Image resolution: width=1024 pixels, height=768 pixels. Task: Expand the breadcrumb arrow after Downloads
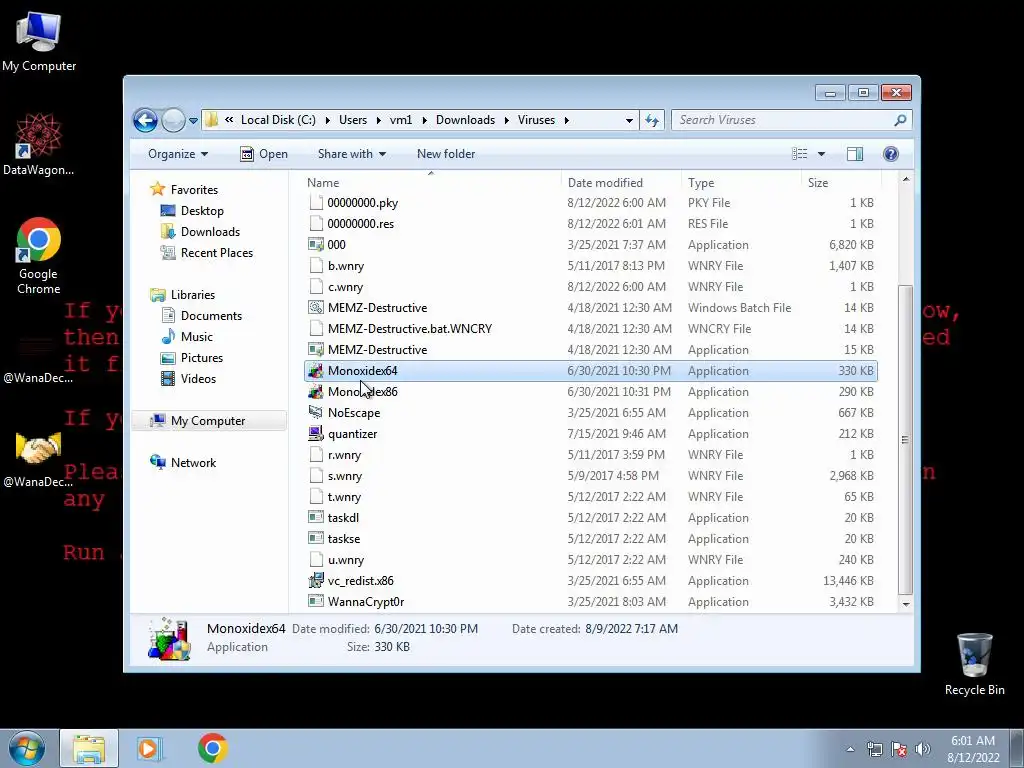[507, 120]
